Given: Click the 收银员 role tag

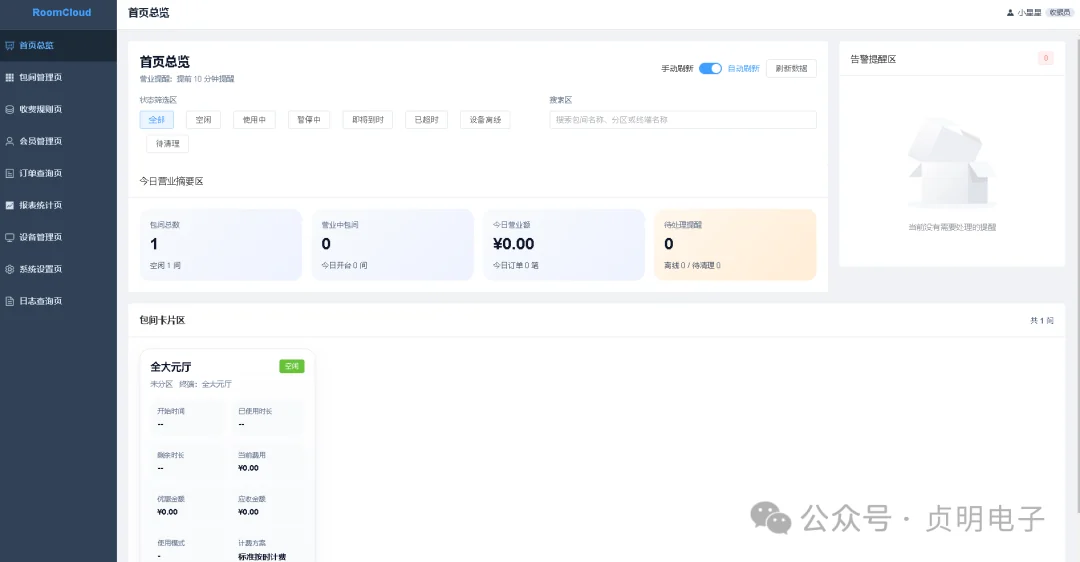Looking at the screenshot, I should pyautogui.click(x=1059, y=12).
